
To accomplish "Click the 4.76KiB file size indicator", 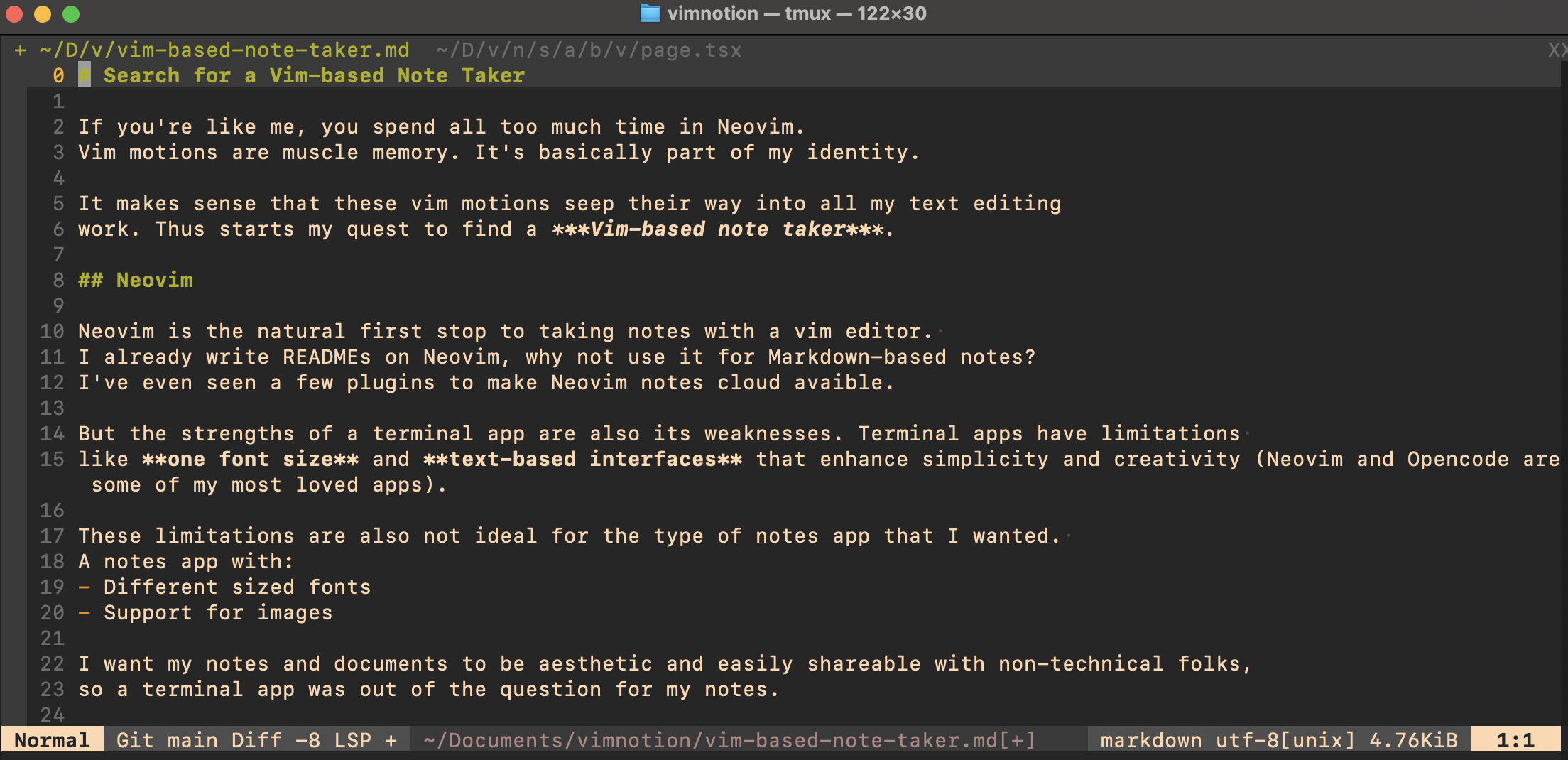I will (1413, 740).
